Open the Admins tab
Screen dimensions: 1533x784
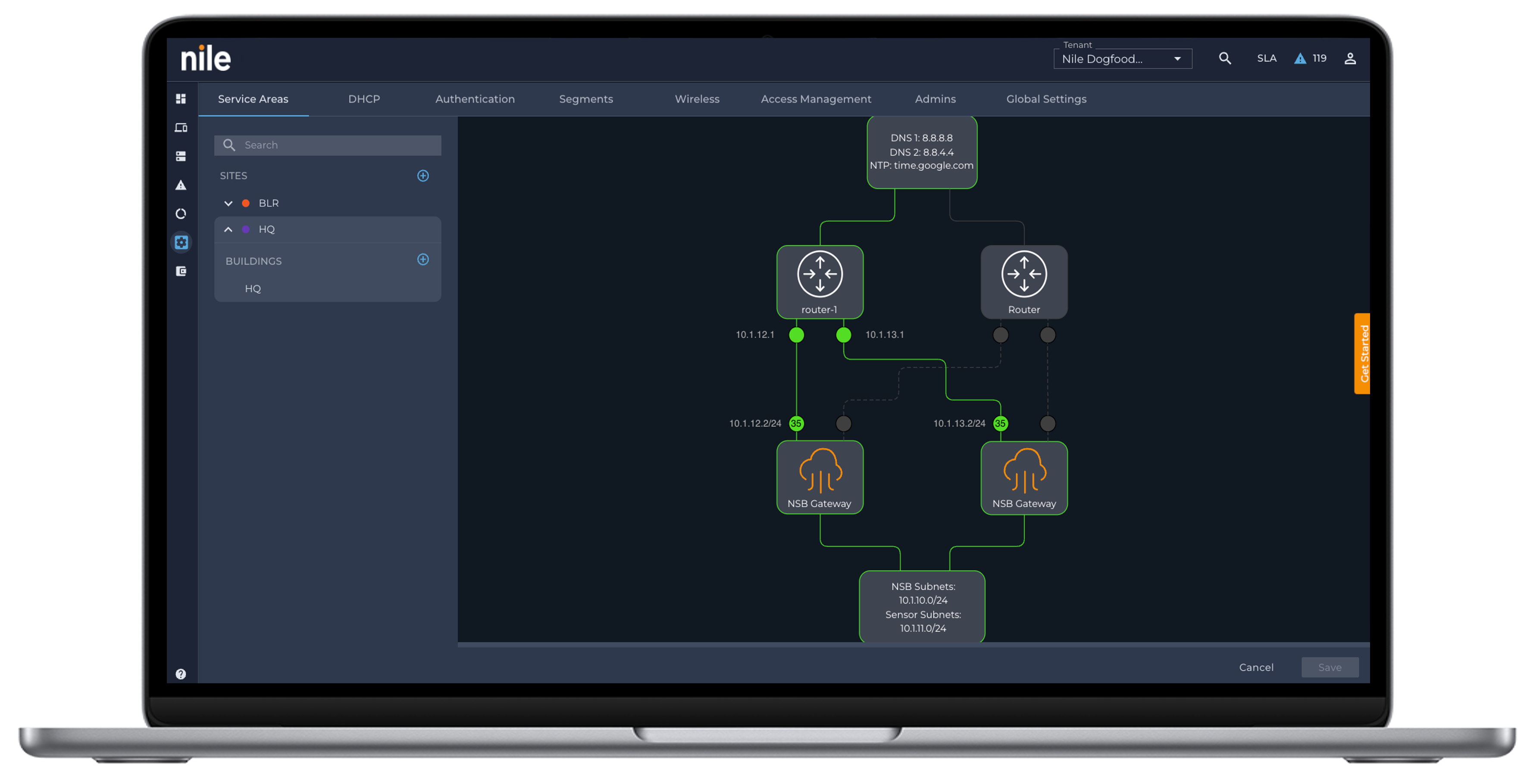935,99
